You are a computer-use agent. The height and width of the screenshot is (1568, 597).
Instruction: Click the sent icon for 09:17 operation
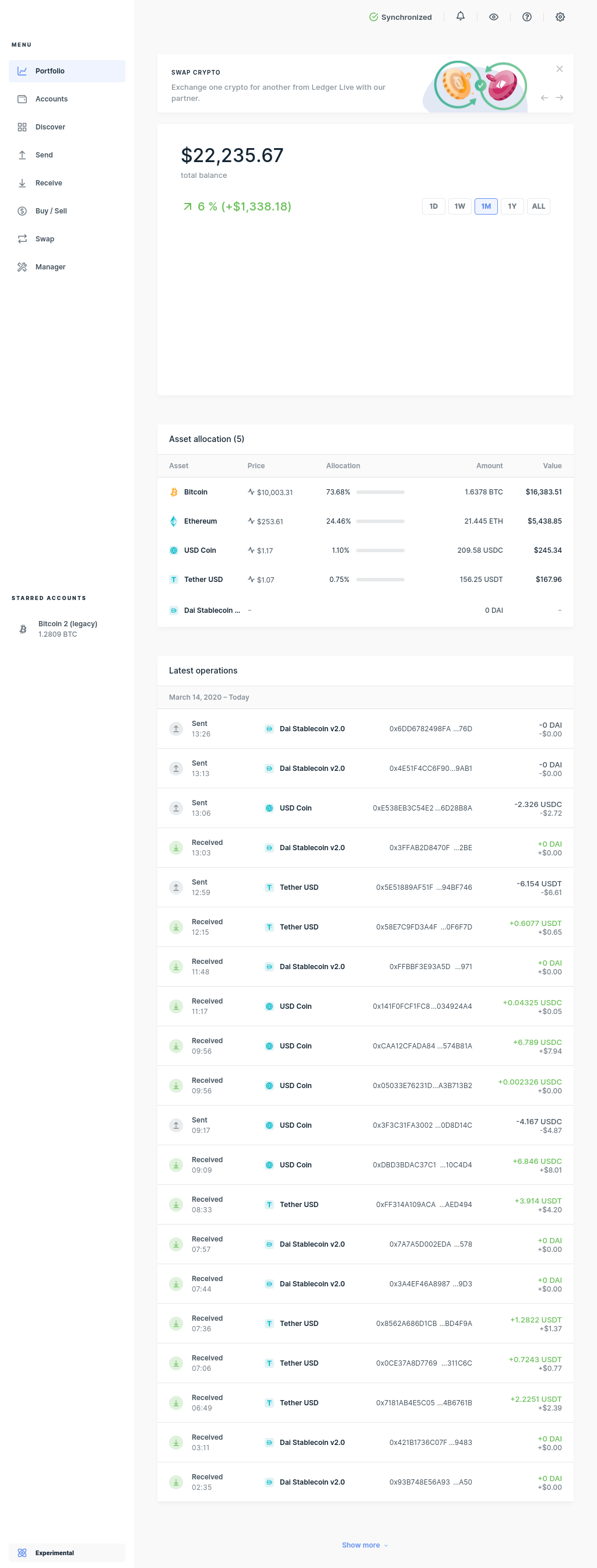(176, 1125)
